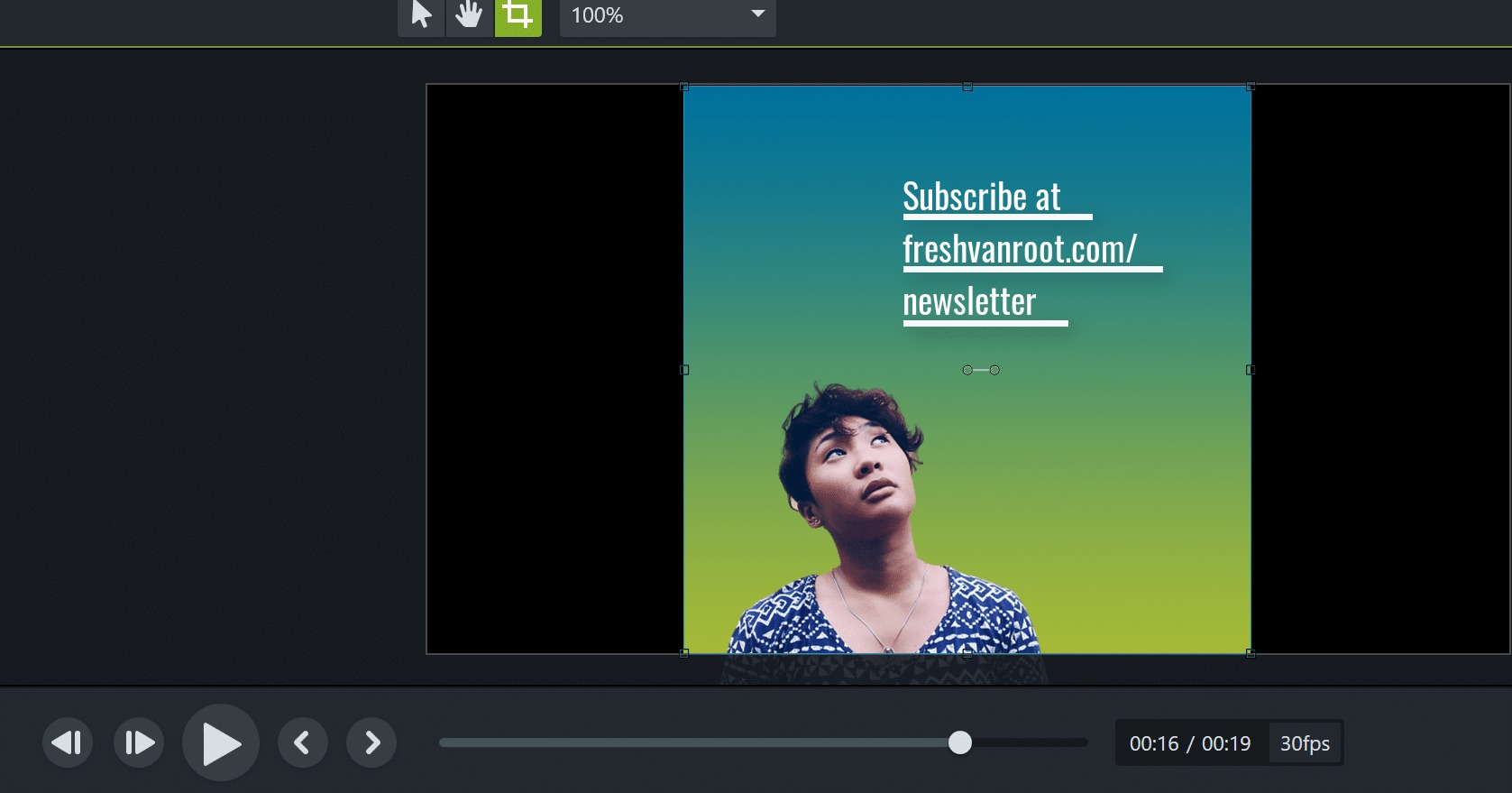Click the left-middle crop edge handle
The height and width of the screenshot is (793, 1512).
click(684, 370)
